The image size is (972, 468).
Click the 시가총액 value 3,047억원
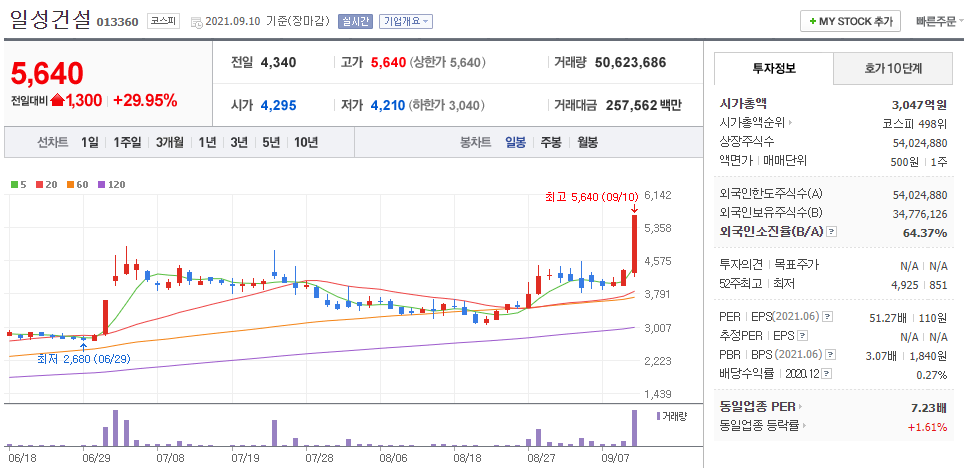(x=919, y=104)
